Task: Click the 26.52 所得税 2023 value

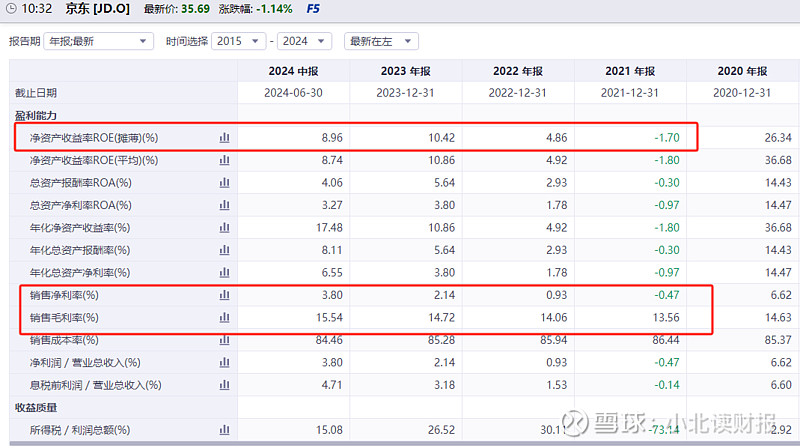Action: point(442,430)
